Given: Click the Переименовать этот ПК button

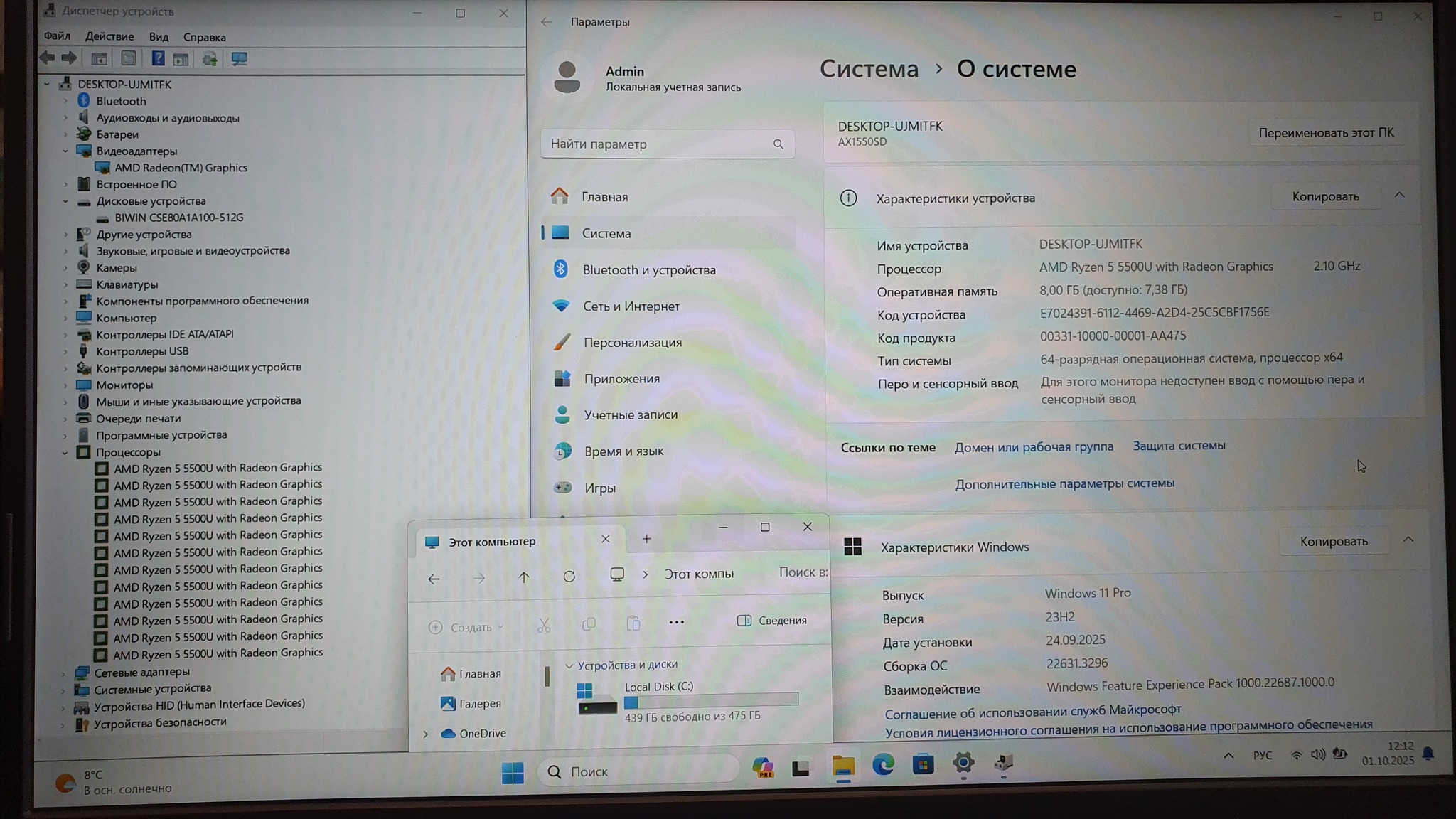Looking at the screenshot, I should [x=1326, y=133].
